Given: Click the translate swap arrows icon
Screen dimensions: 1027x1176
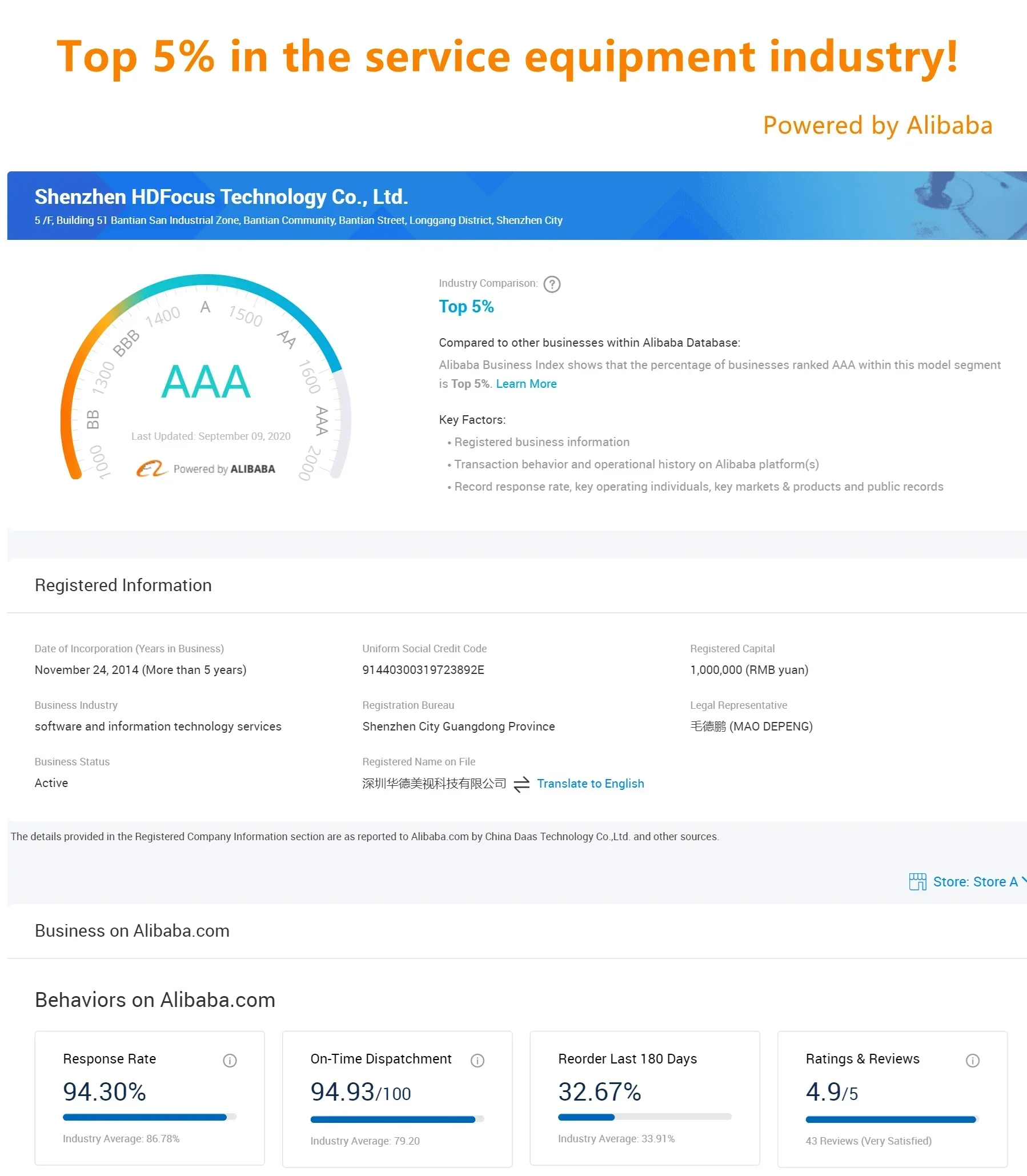Looking at the screenshot, I should click(521, 784).
